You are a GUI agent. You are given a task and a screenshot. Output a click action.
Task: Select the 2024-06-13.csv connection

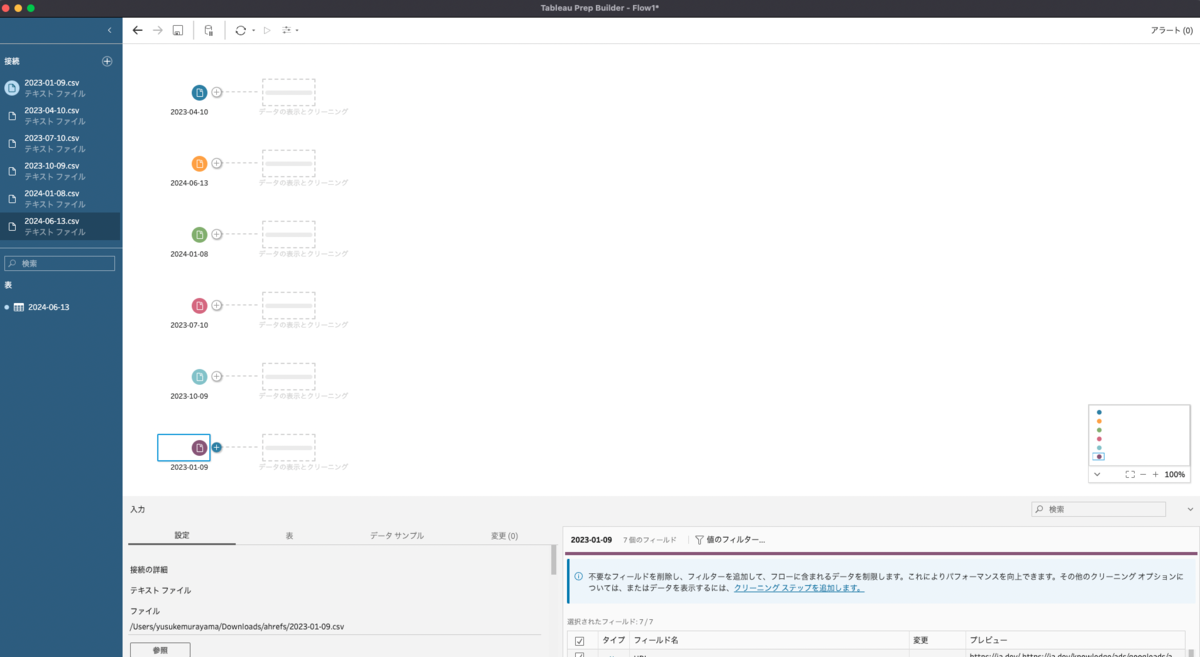(x=60, y=226)
